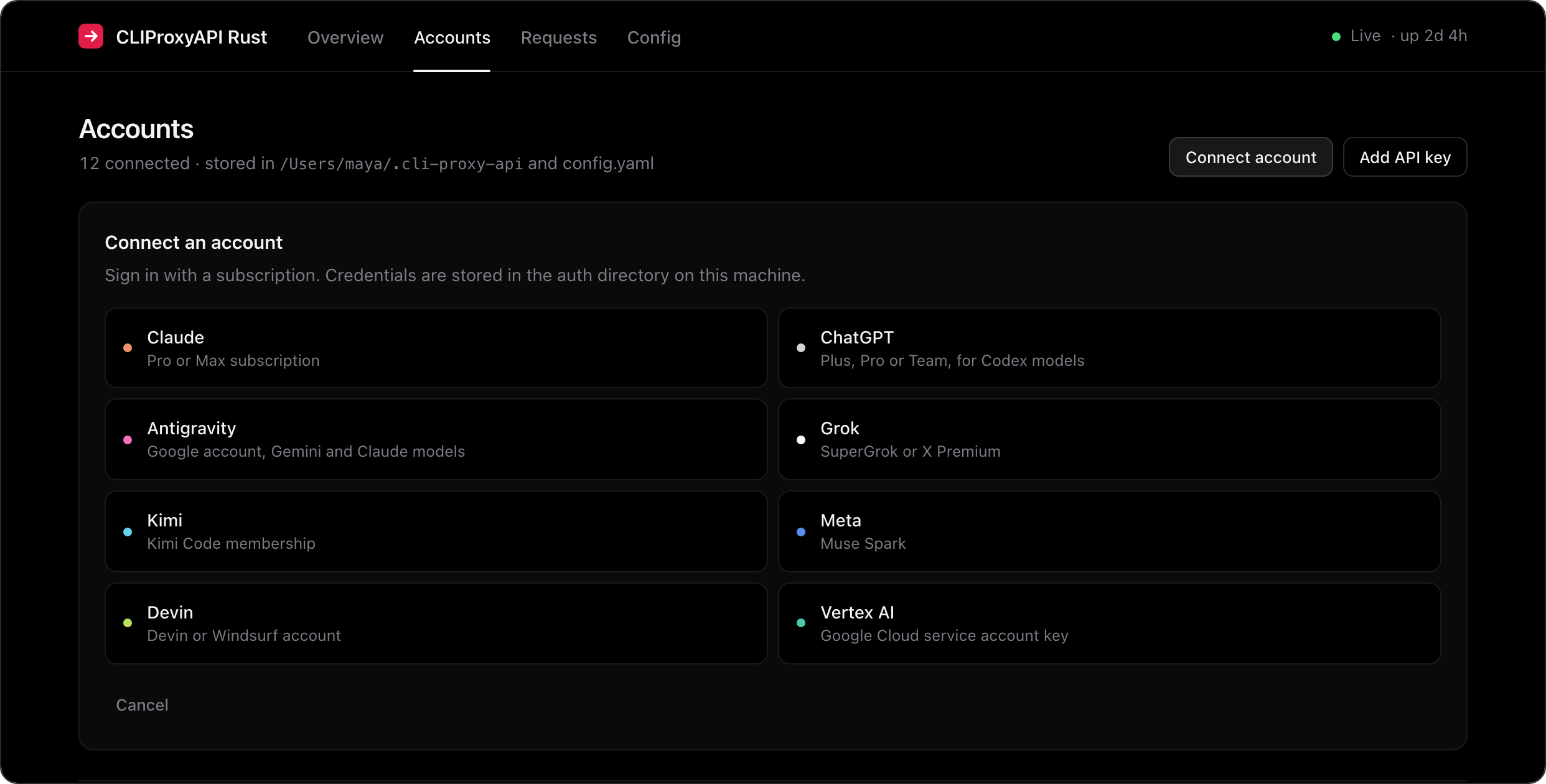Screen dimensions: 1546x784
Task: Open the Overview tab
Action: [x=345, y=37]
